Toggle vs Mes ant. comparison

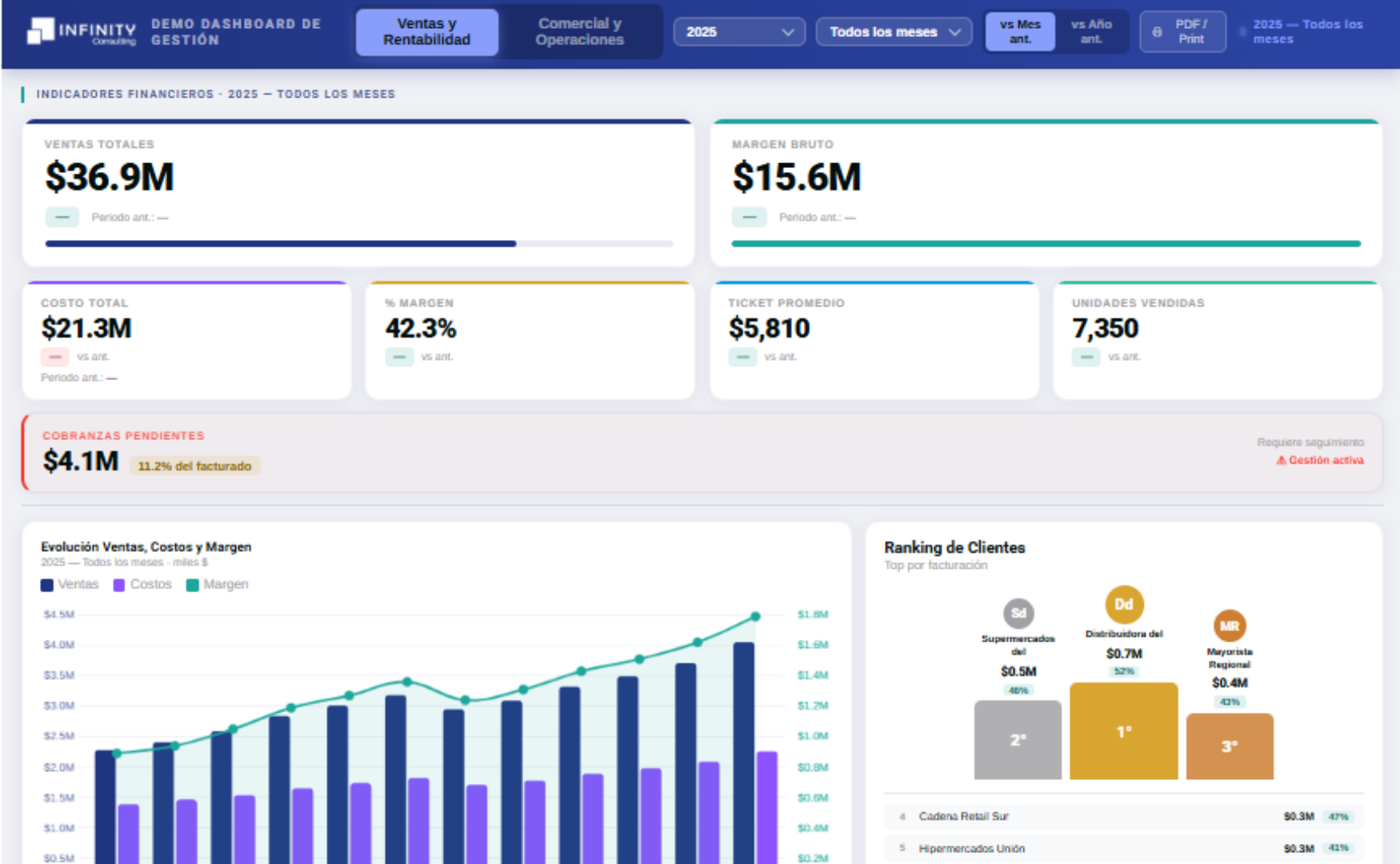tap(1020, 32)
